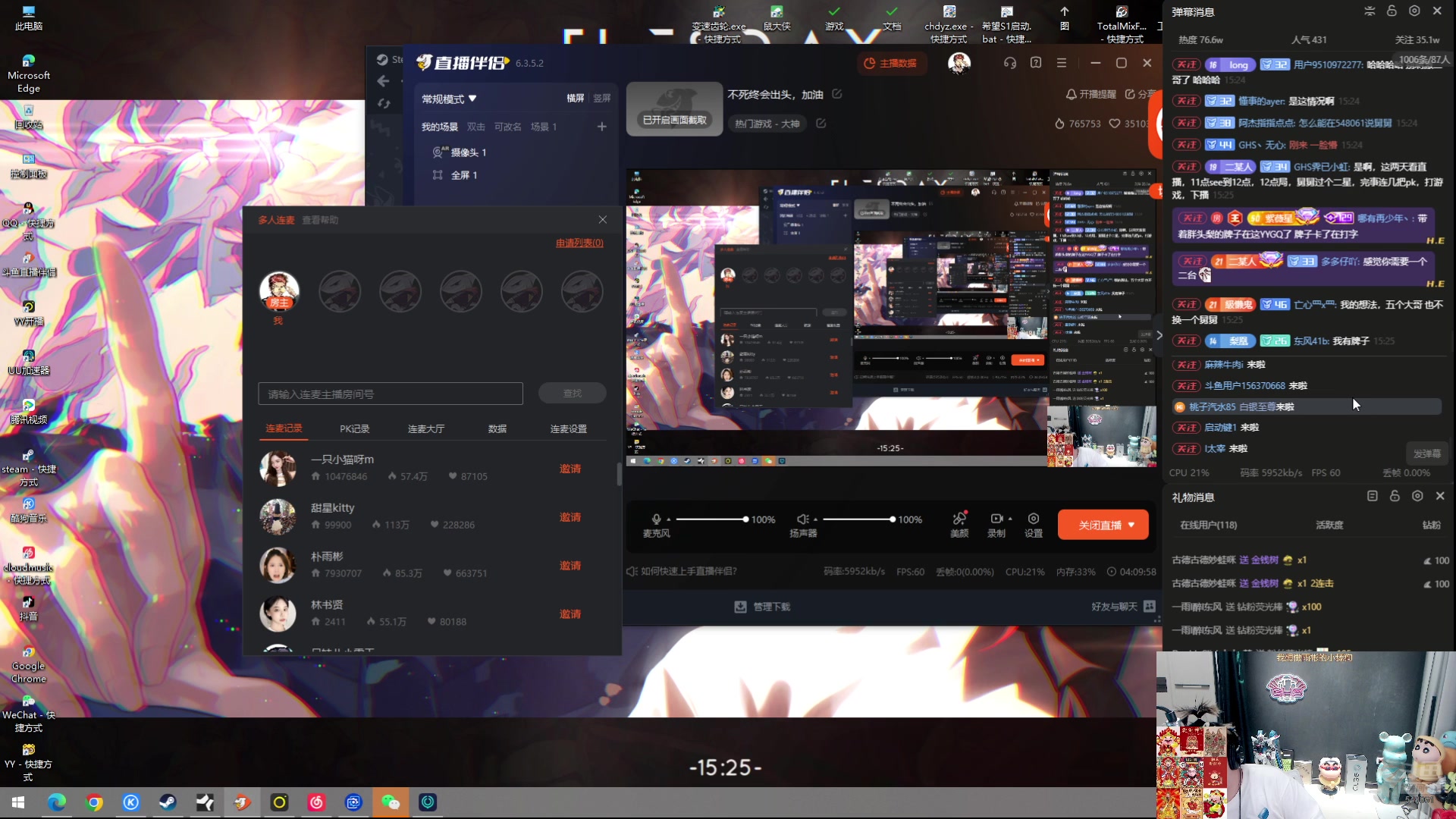The height and width of the screenshot is (819, 1456).
Task: Open the 美颜 beauty filter tool
Action: (959, 524)
